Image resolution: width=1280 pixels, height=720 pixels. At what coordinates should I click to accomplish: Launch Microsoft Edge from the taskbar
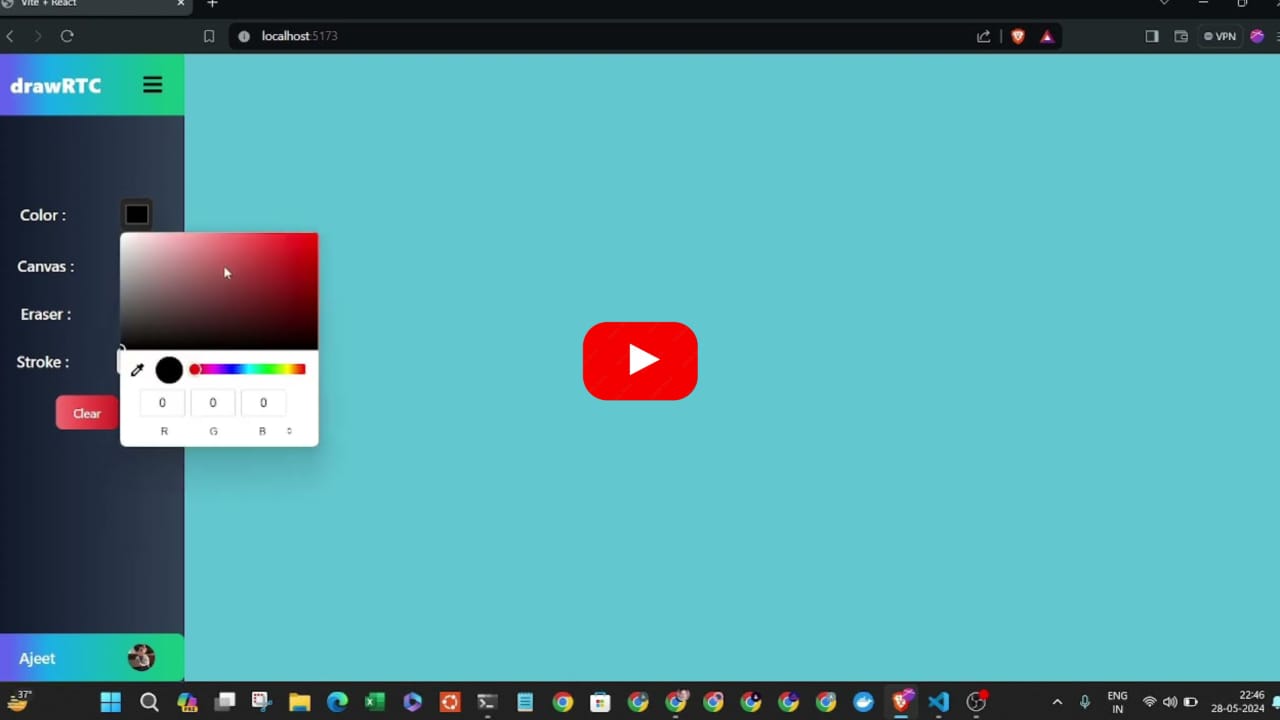[x=337, y=702]
